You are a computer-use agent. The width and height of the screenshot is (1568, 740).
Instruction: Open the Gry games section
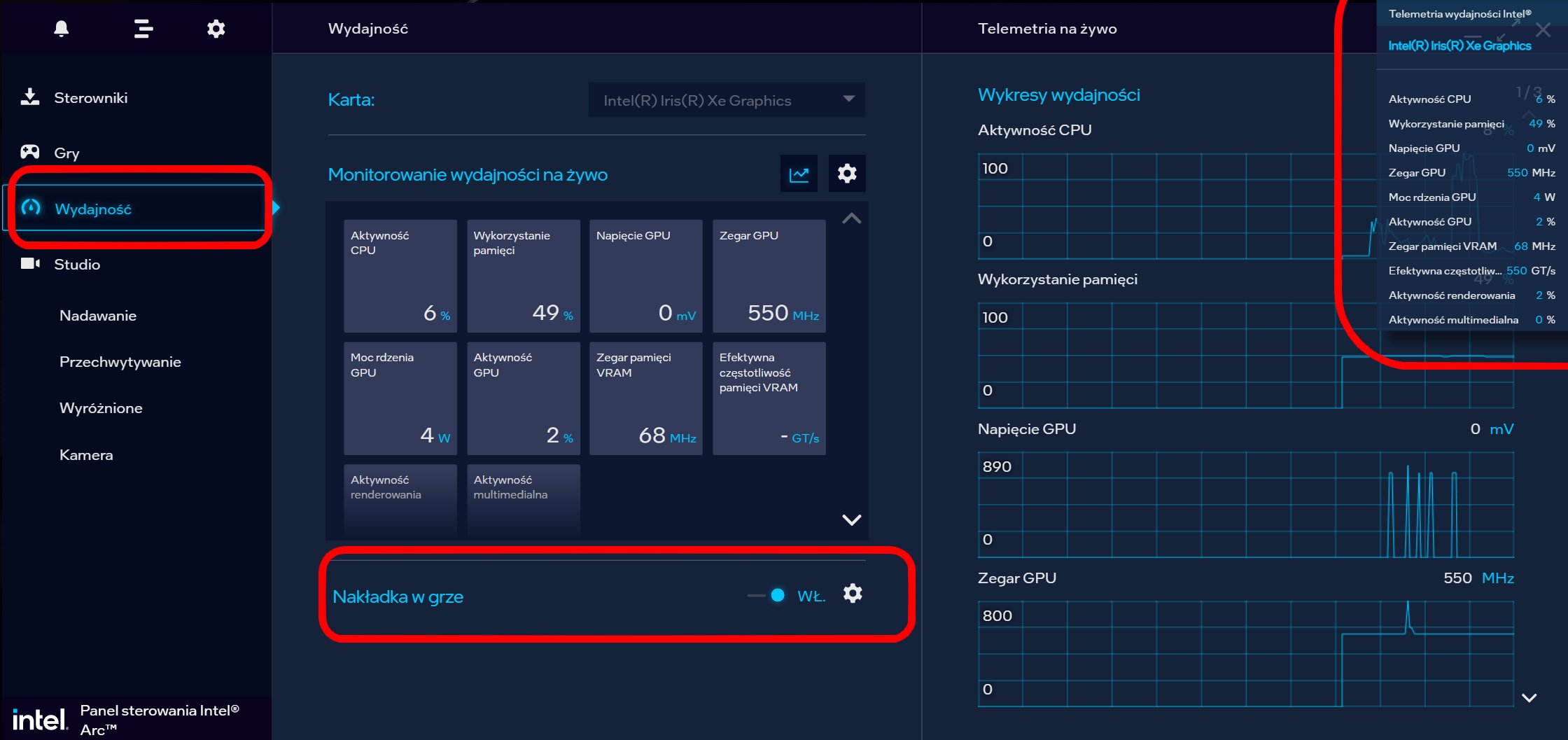click(66, 153)
